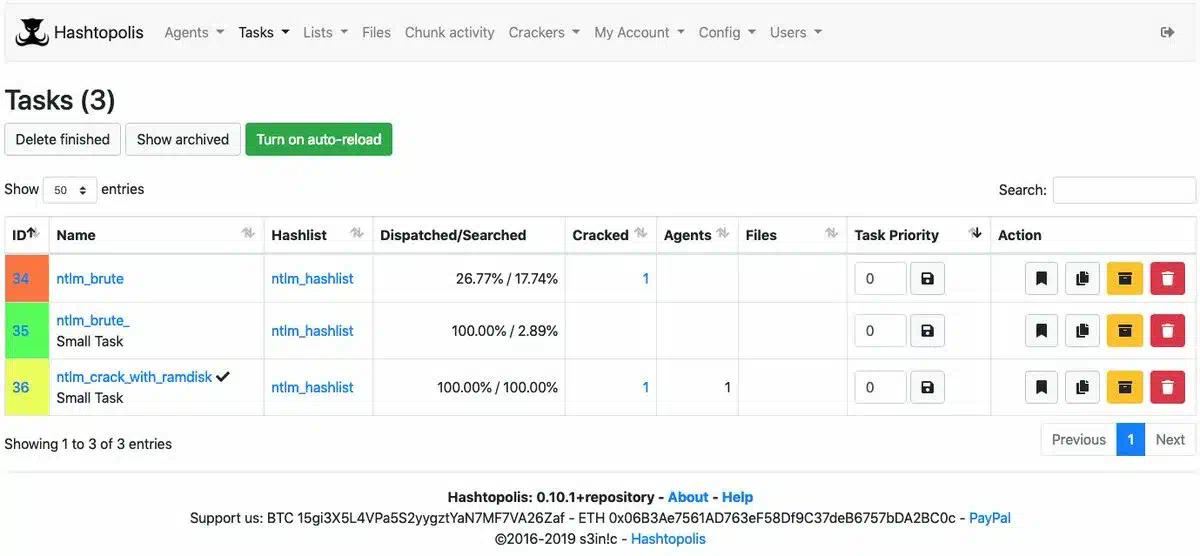Go to Files in navigation bar
This screenshot has width=1200, height=556.
[x=376, y=32]
